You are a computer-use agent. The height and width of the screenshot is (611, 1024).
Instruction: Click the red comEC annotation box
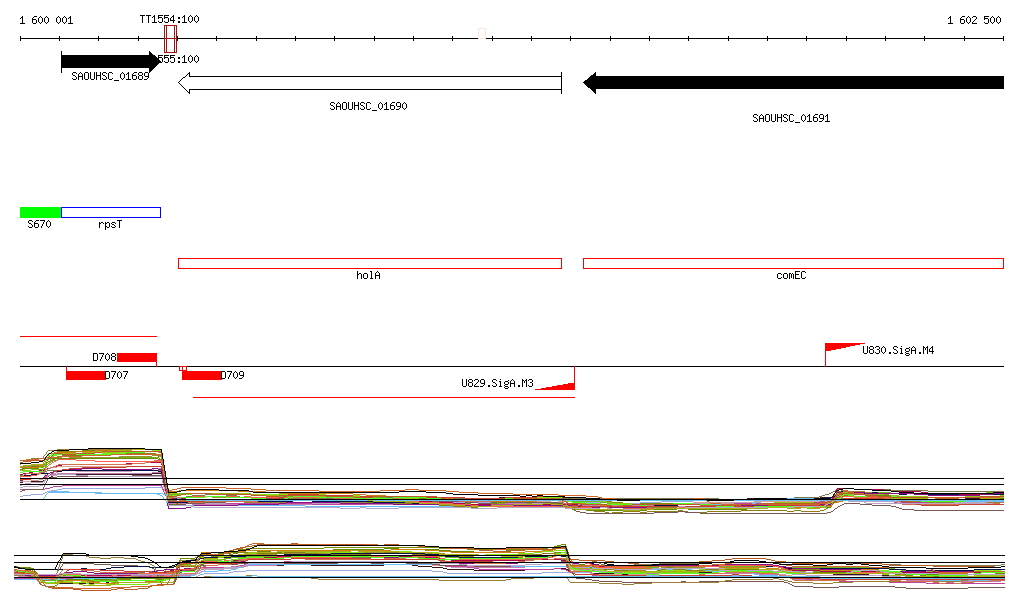point(793,264)
